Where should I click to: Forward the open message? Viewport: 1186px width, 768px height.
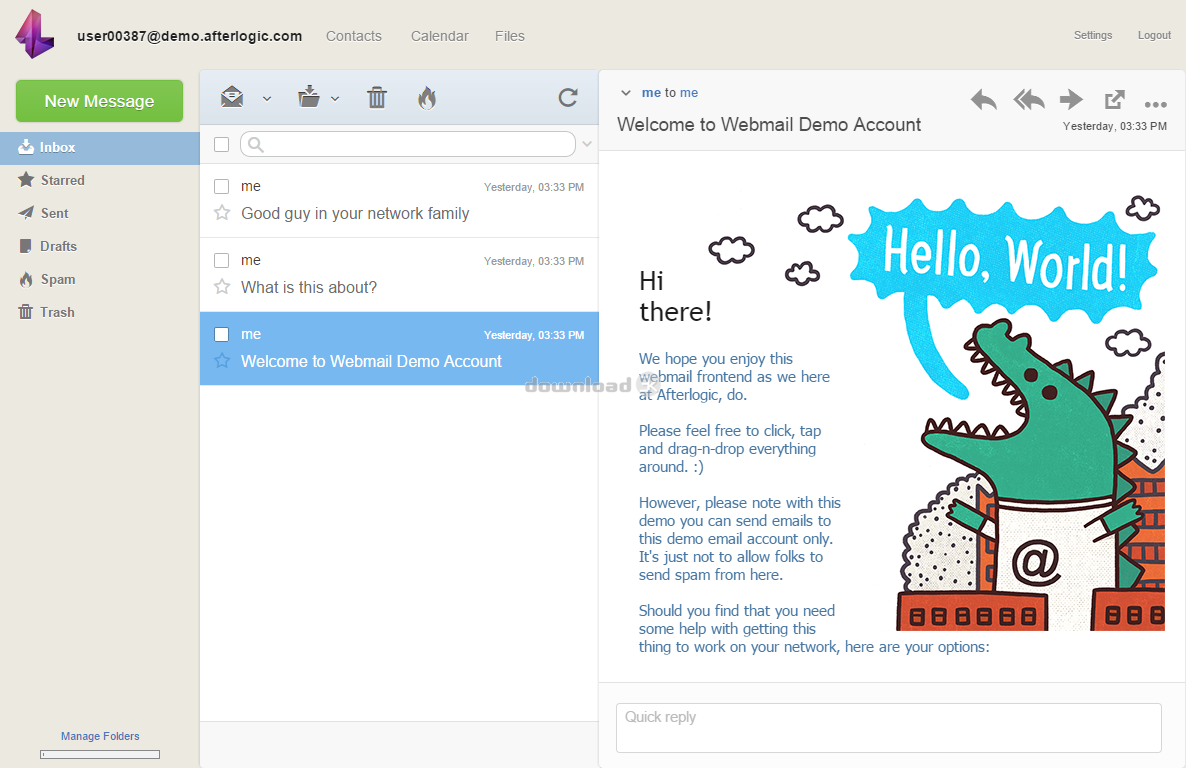[1071, 100]
